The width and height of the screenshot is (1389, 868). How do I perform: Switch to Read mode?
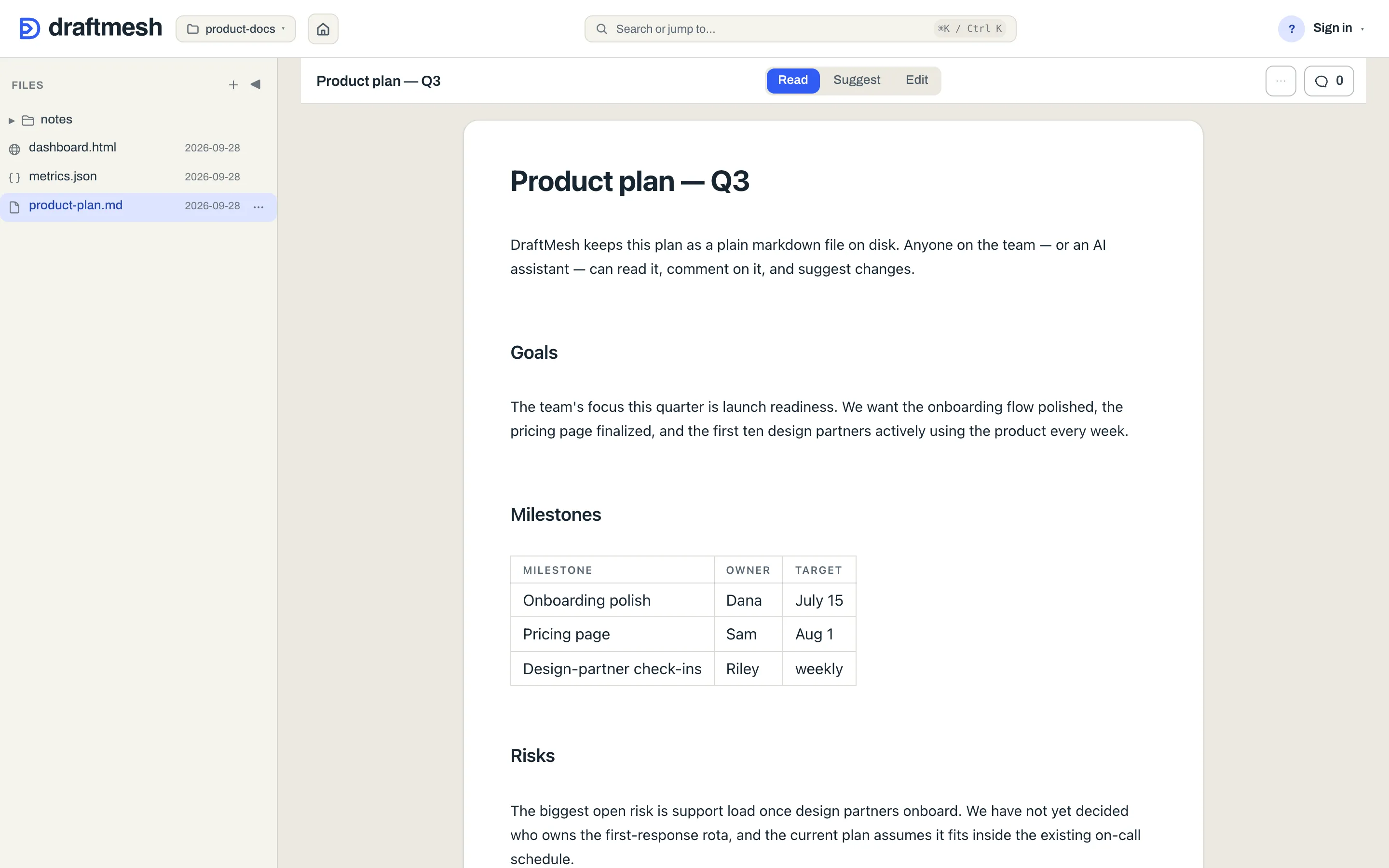tap(793, 81)
